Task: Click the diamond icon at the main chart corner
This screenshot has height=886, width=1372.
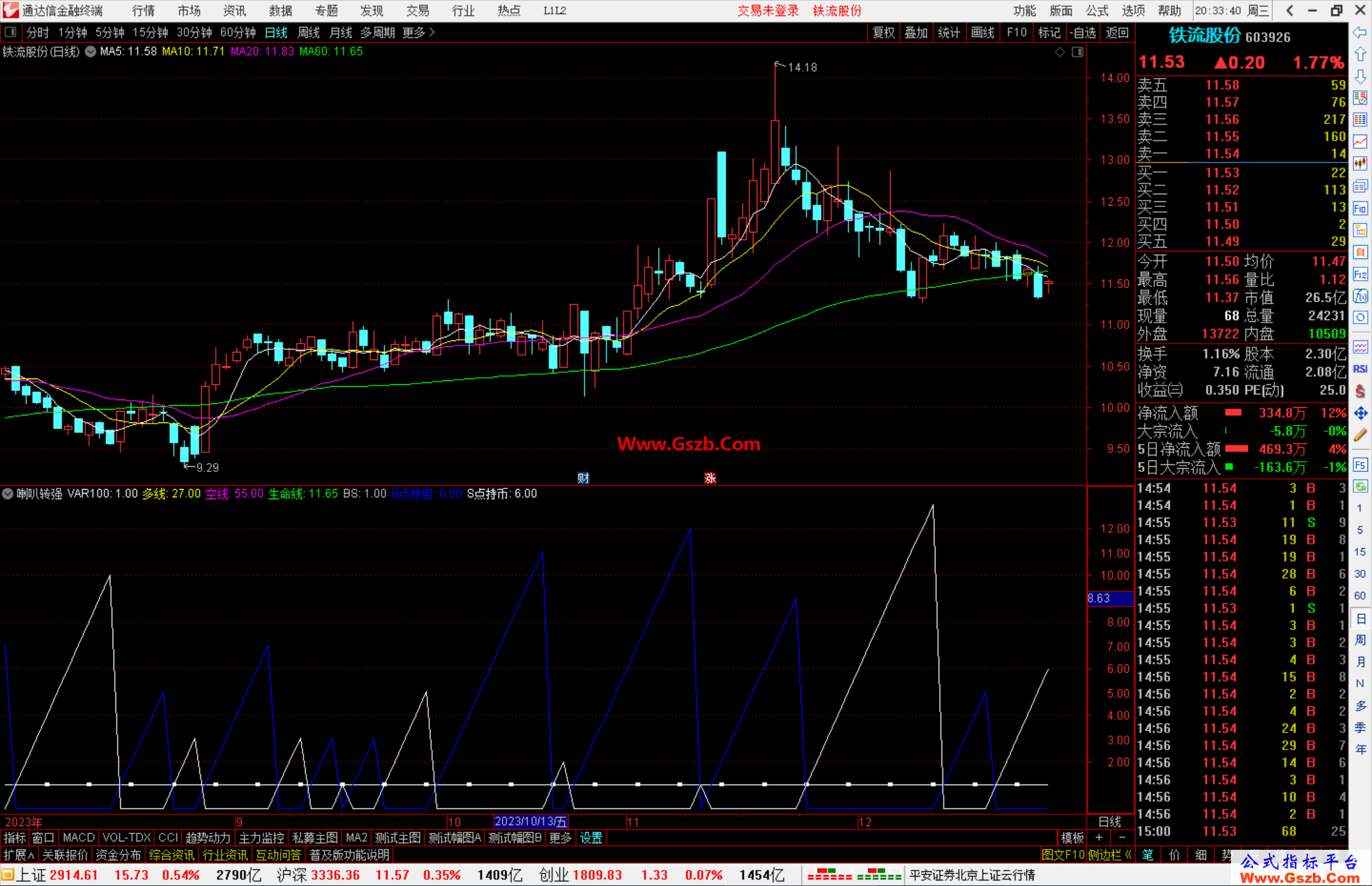Action: [x=1059, y=52]
